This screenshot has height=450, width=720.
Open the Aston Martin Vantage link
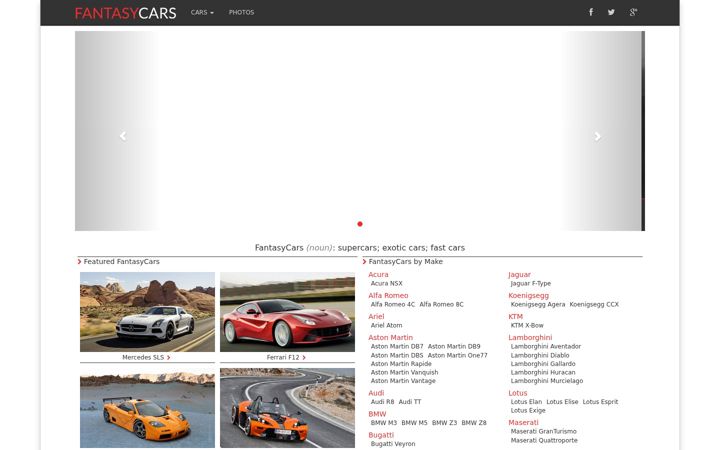[x=403, y=381]
